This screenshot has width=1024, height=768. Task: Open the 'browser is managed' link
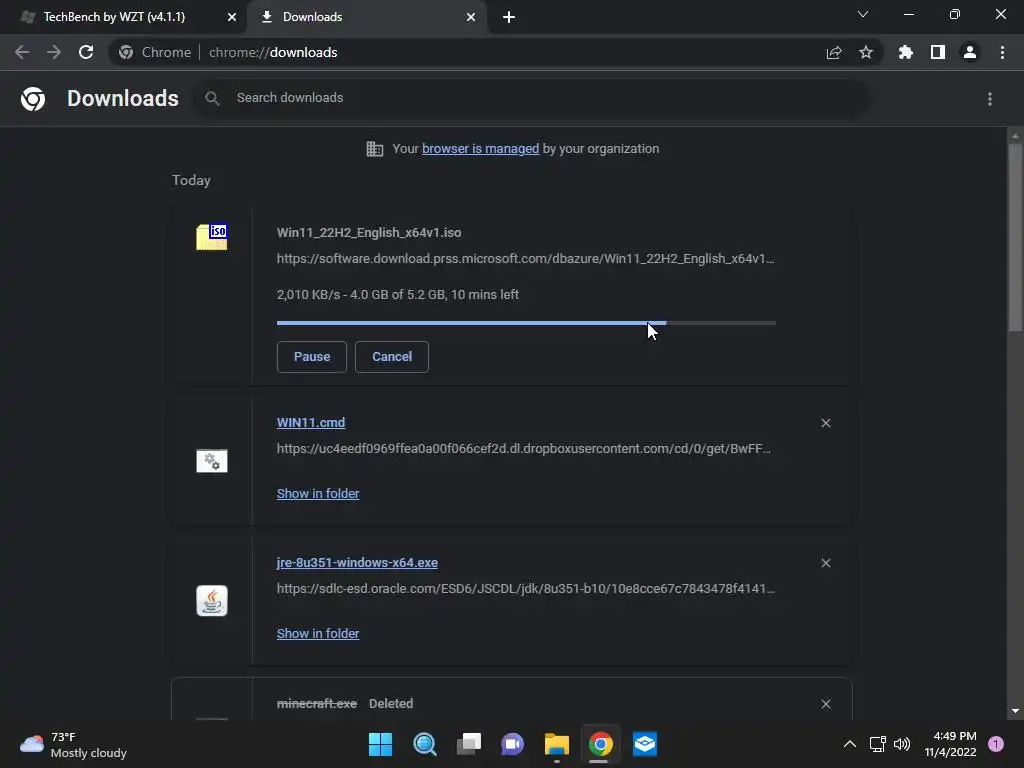pos(481,149)
